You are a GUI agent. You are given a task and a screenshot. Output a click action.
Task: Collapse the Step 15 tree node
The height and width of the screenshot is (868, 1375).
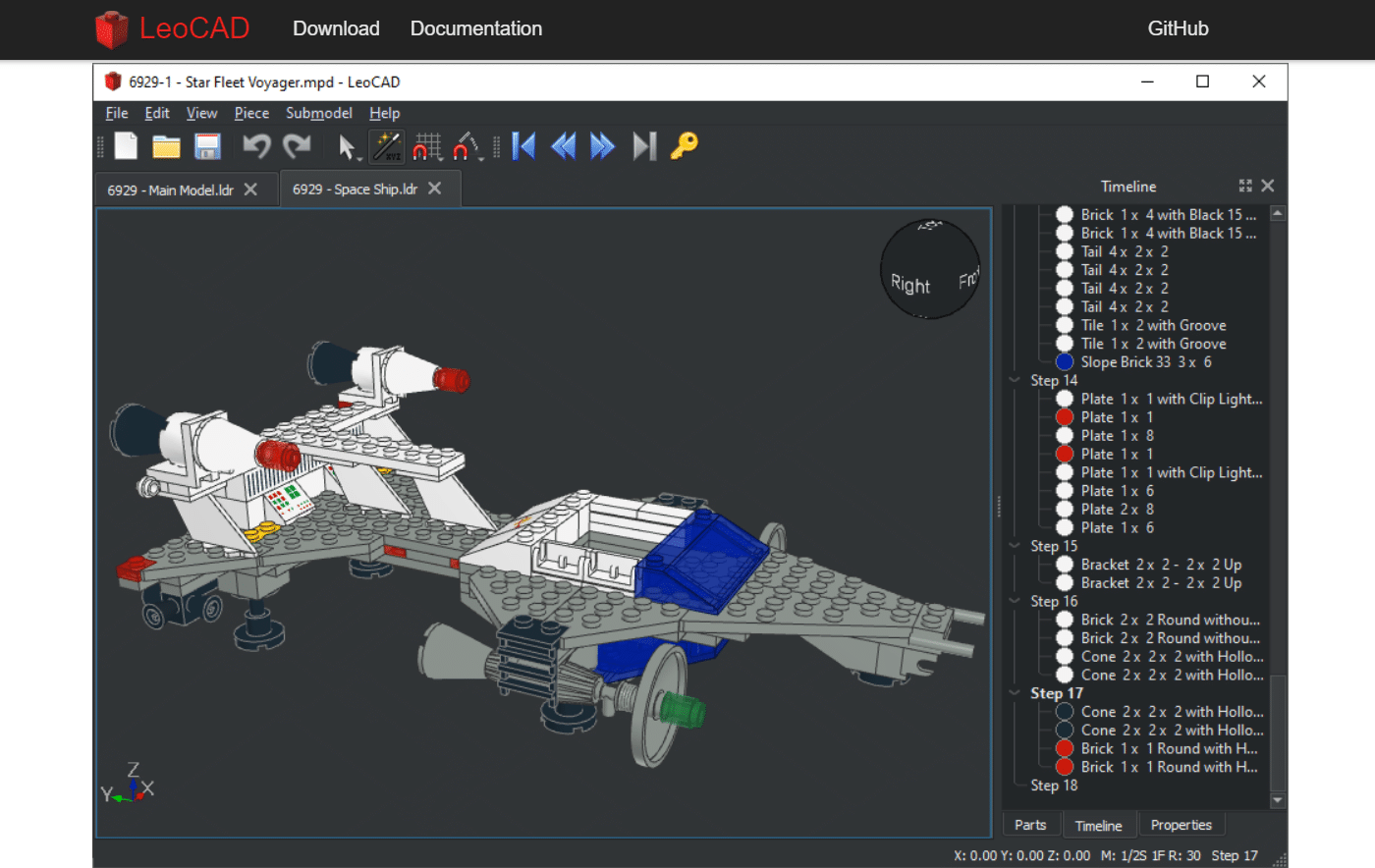click(1015, 546)
